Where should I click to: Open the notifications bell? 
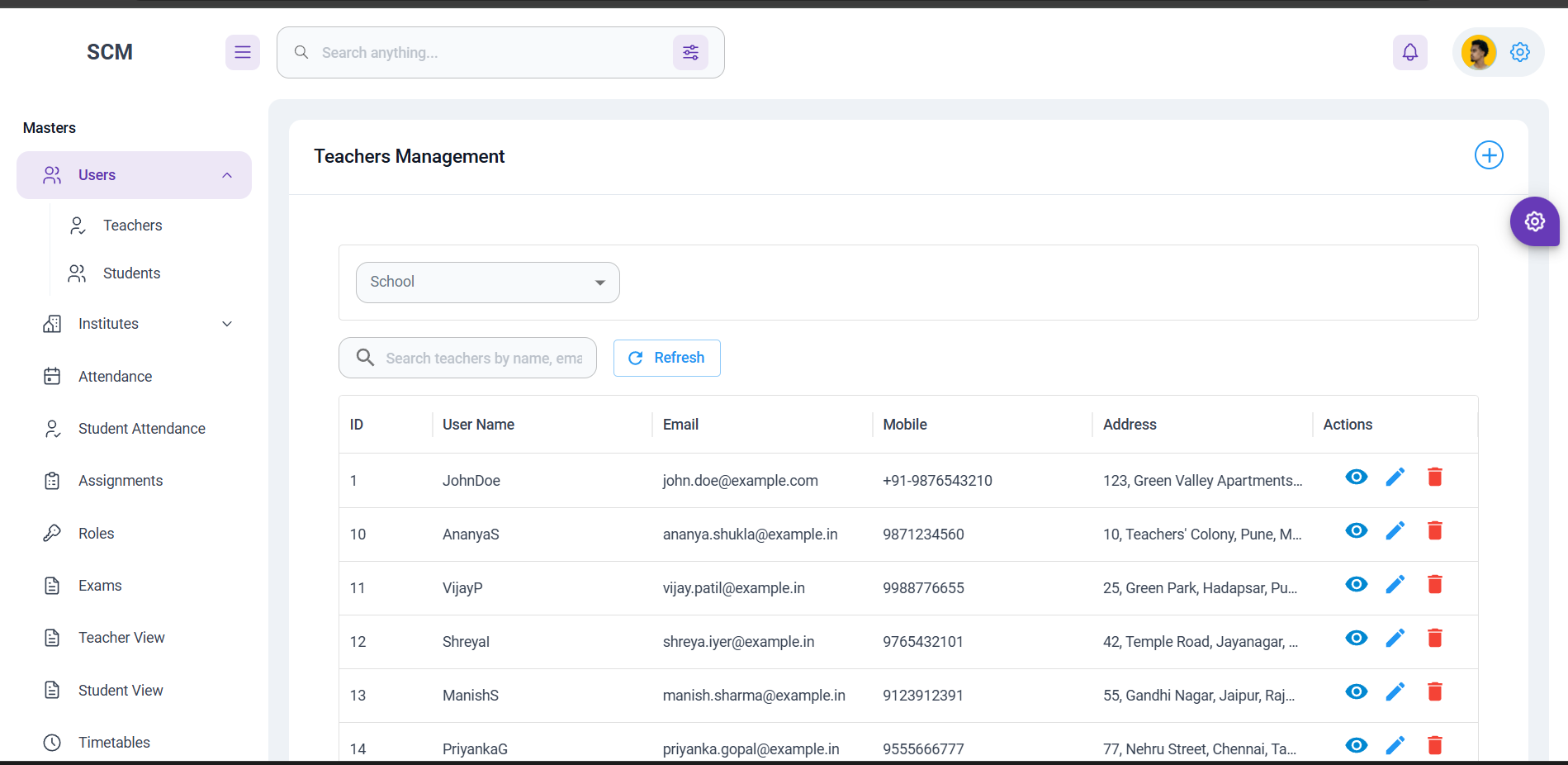(x=1409, y=53)
